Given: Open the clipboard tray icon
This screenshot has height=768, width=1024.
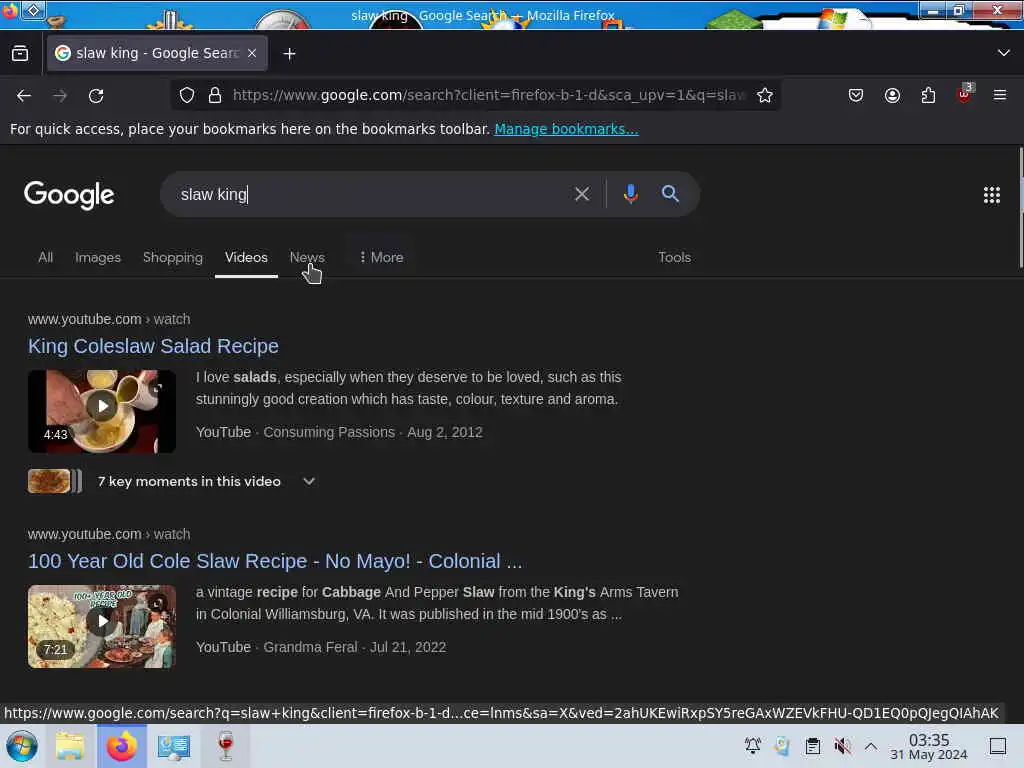Looking at the screenshot, I should click(x=812, y=745).
